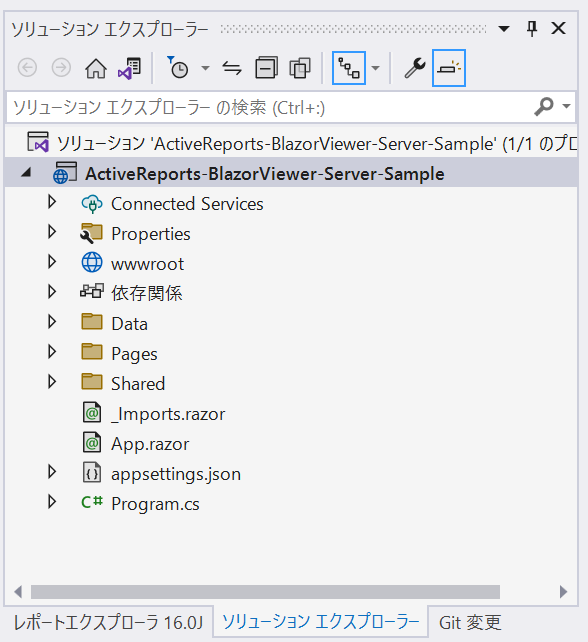This screenshot has height=642, width=588.
Task: Click the Home icon in Solution Explorer toolbar
Action: click(96, 68)
